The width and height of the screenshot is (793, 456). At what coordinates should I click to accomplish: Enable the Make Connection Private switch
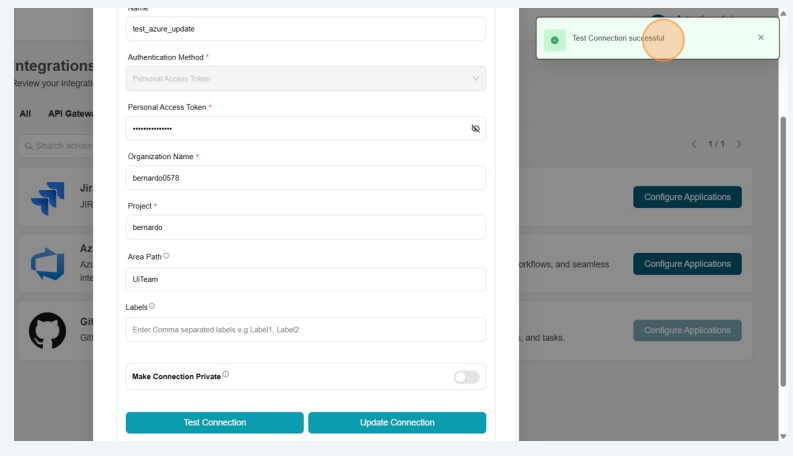(x=466, y=377)
